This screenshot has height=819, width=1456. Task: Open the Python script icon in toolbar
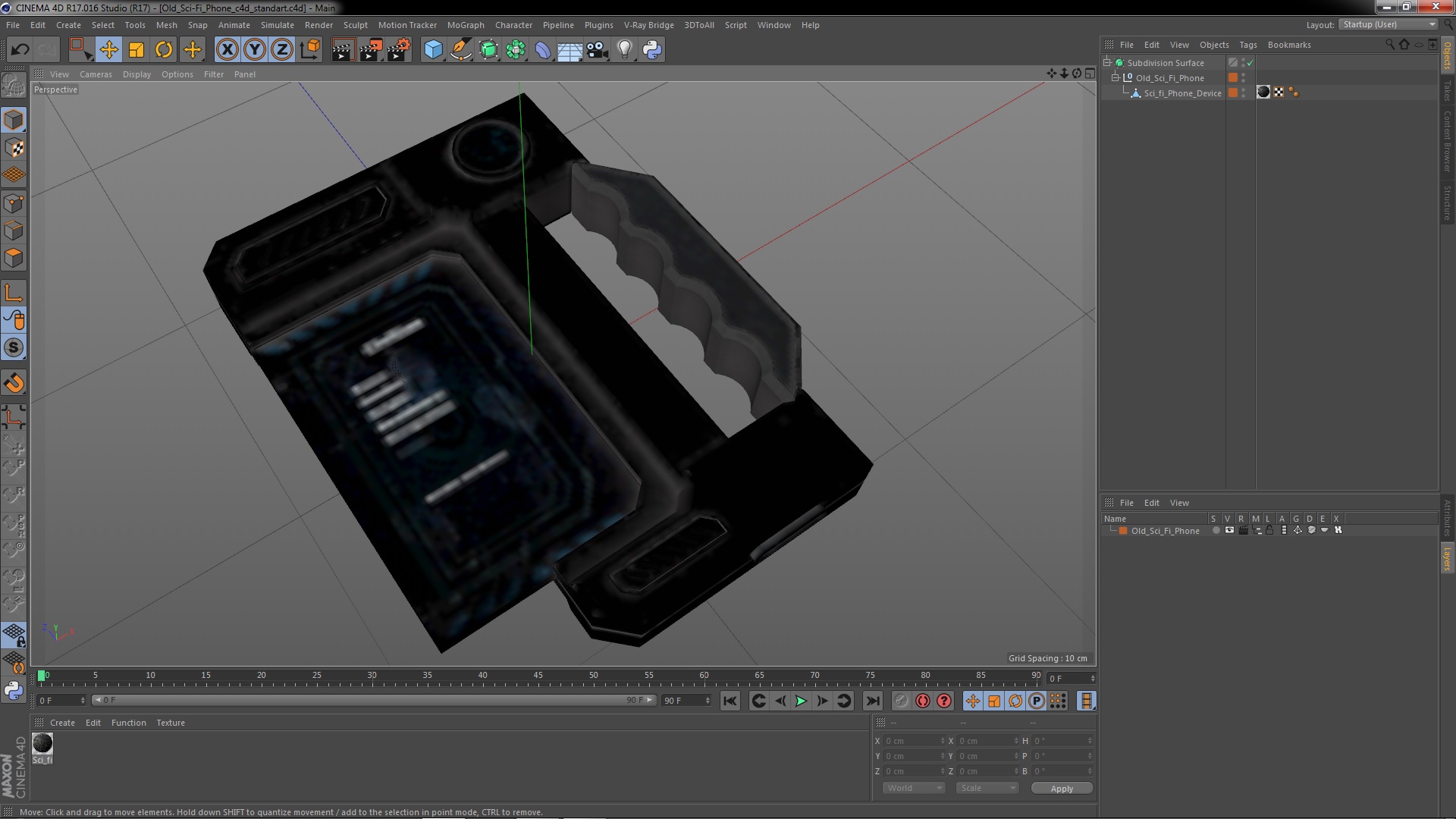click(x=652, y=50)
